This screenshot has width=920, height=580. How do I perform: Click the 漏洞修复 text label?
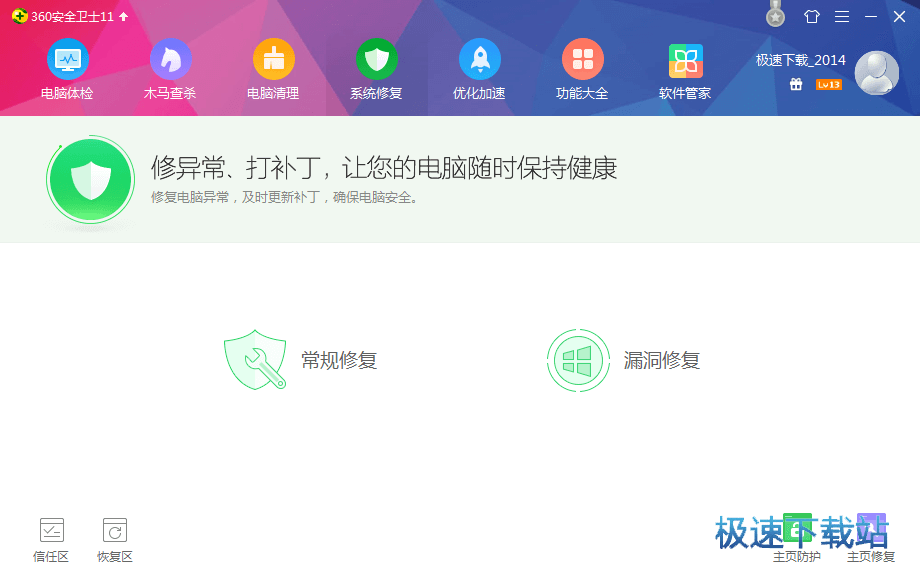[662, 360]
